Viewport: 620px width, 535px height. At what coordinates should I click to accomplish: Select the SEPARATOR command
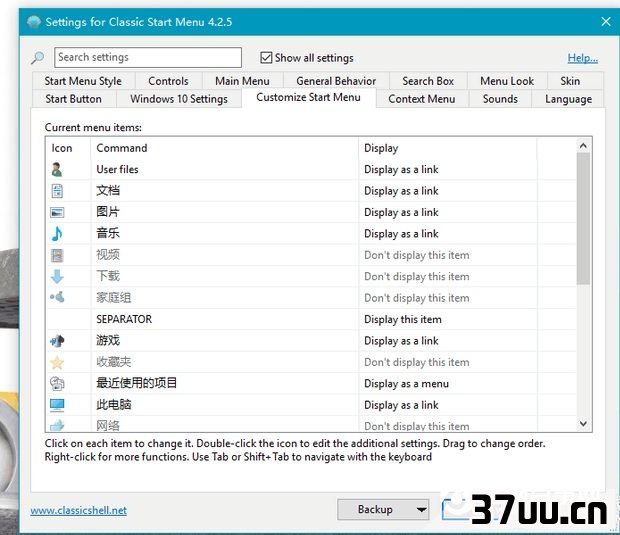(x=124, y=319)
